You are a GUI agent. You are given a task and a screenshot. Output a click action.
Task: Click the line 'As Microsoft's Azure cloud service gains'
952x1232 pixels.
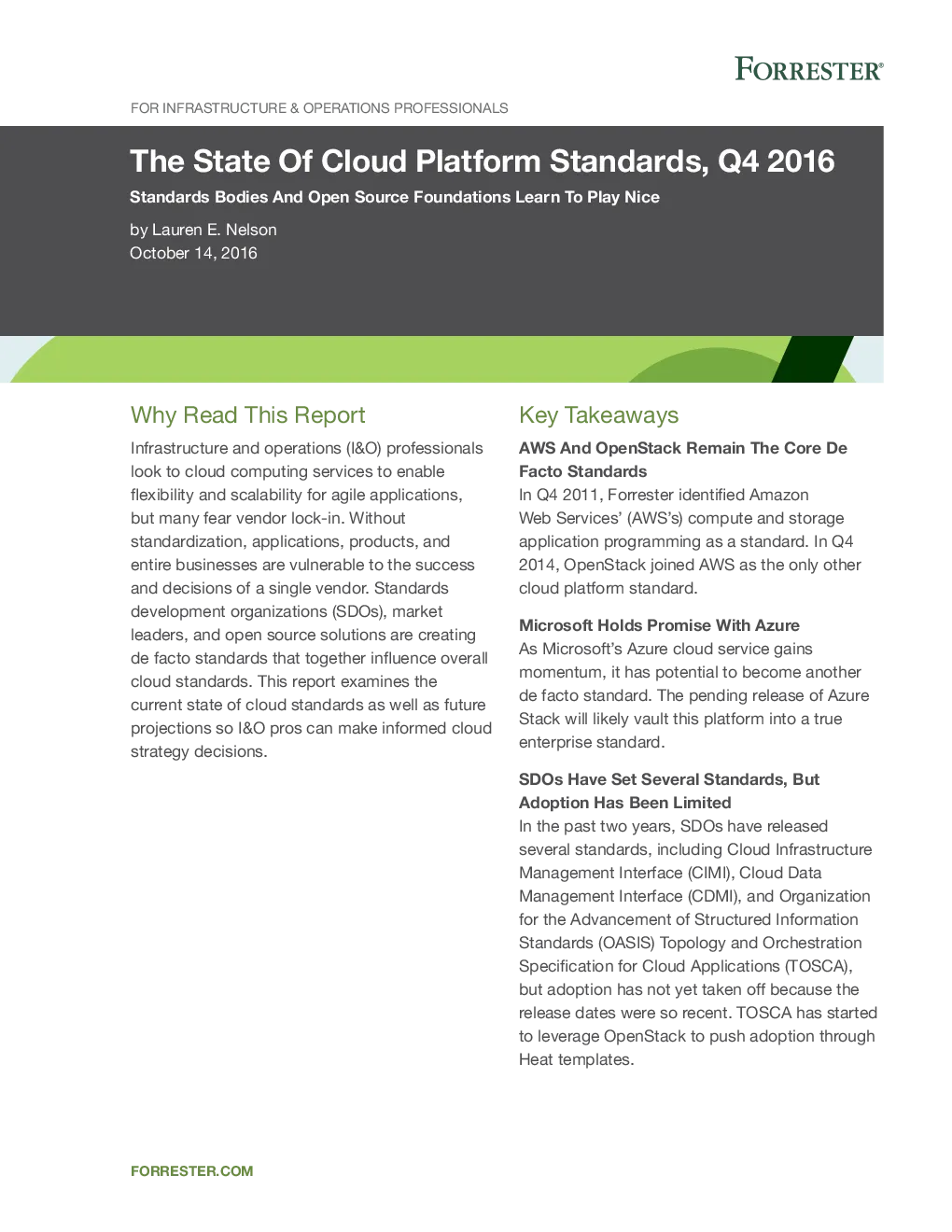click(665, 649)
